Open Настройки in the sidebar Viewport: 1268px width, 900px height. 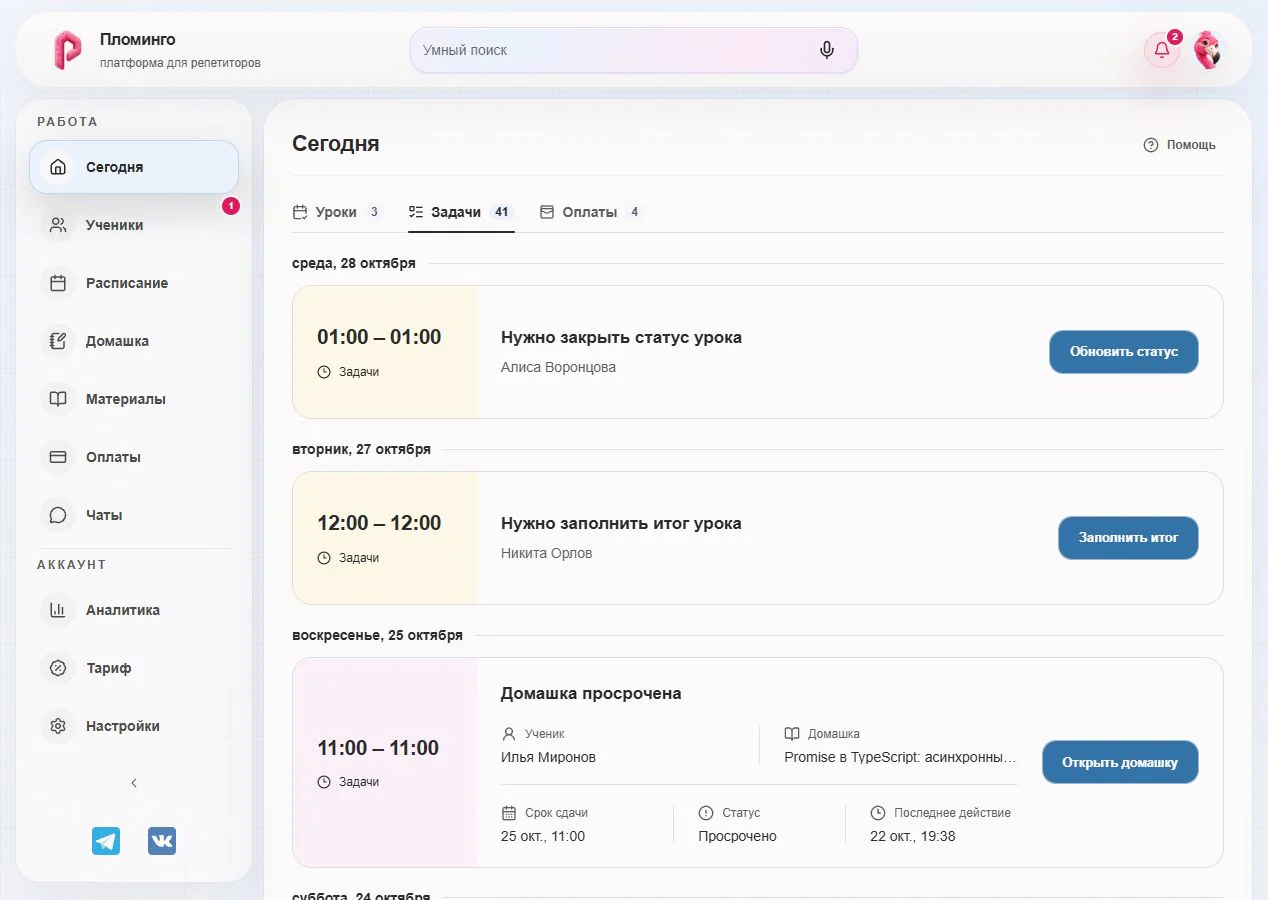pyautogui.click(x=134, y=726)
